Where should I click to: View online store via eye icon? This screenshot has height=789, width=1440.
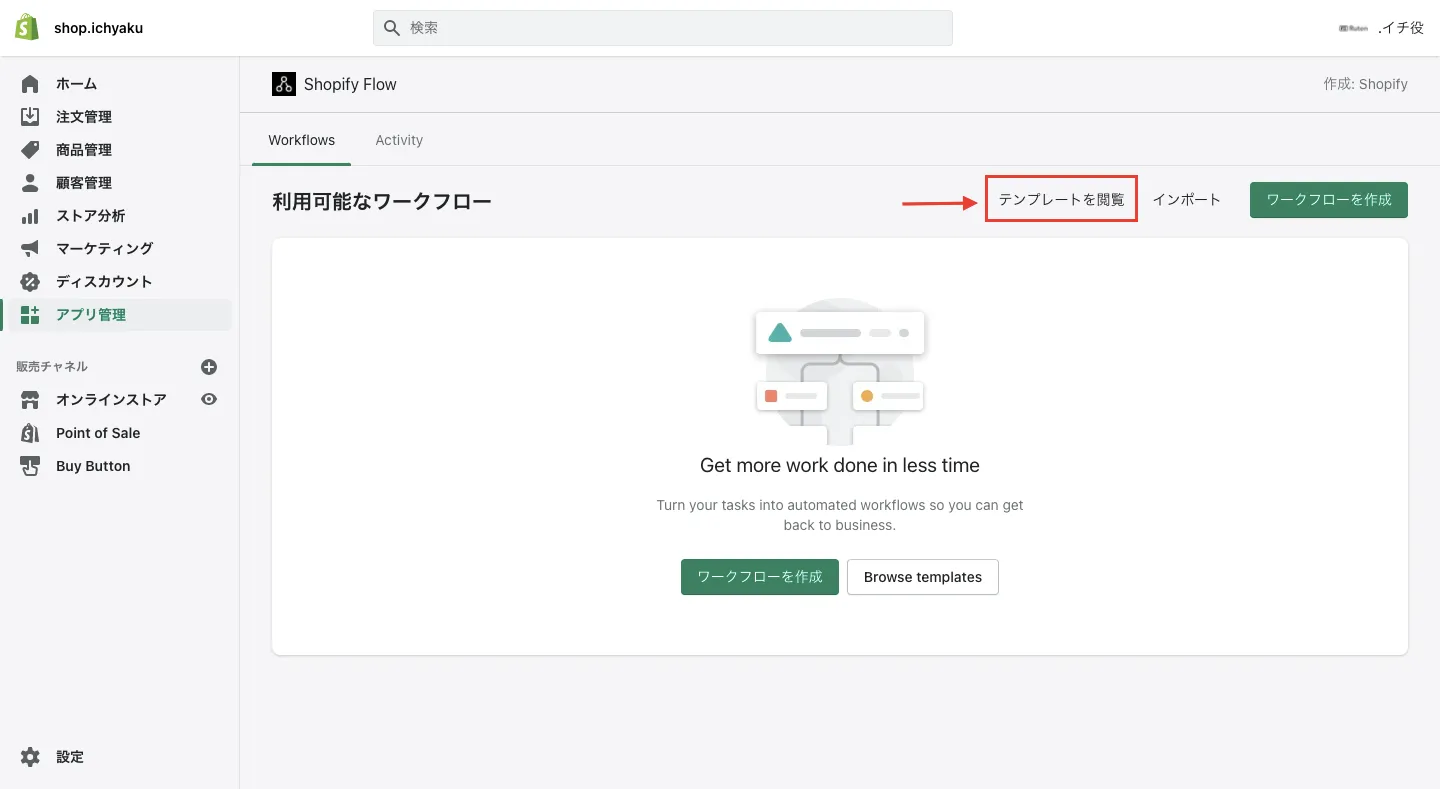209,399
